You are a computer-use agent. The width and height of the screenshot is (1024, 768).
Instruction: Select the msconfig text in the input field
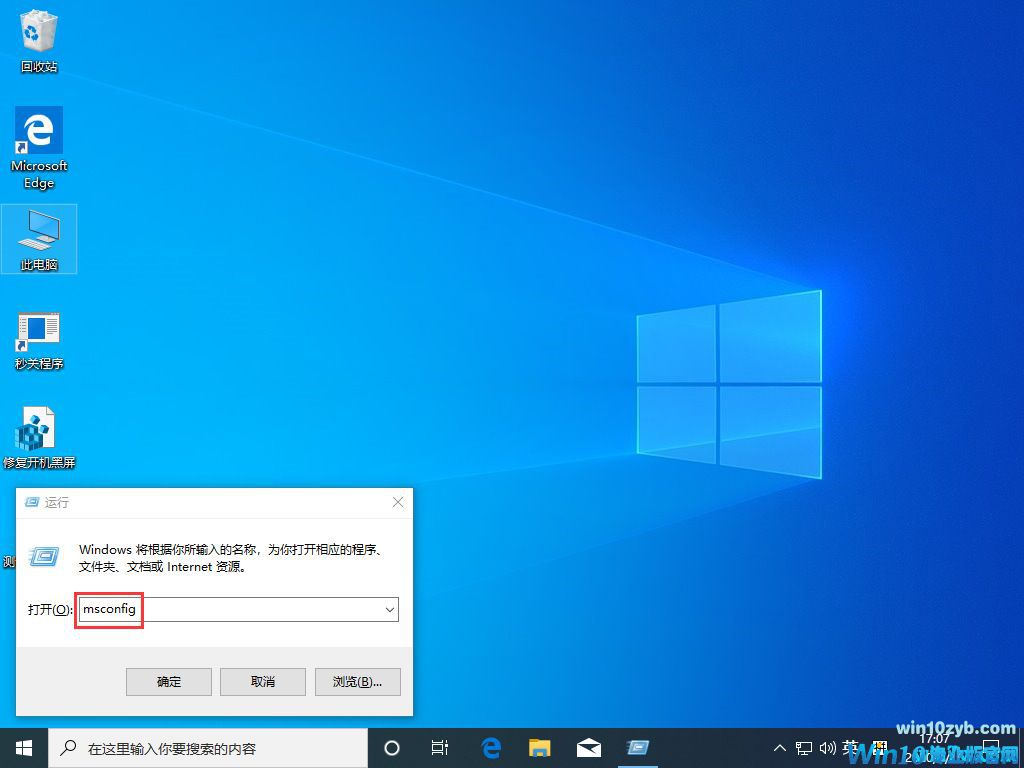point(108,609)
